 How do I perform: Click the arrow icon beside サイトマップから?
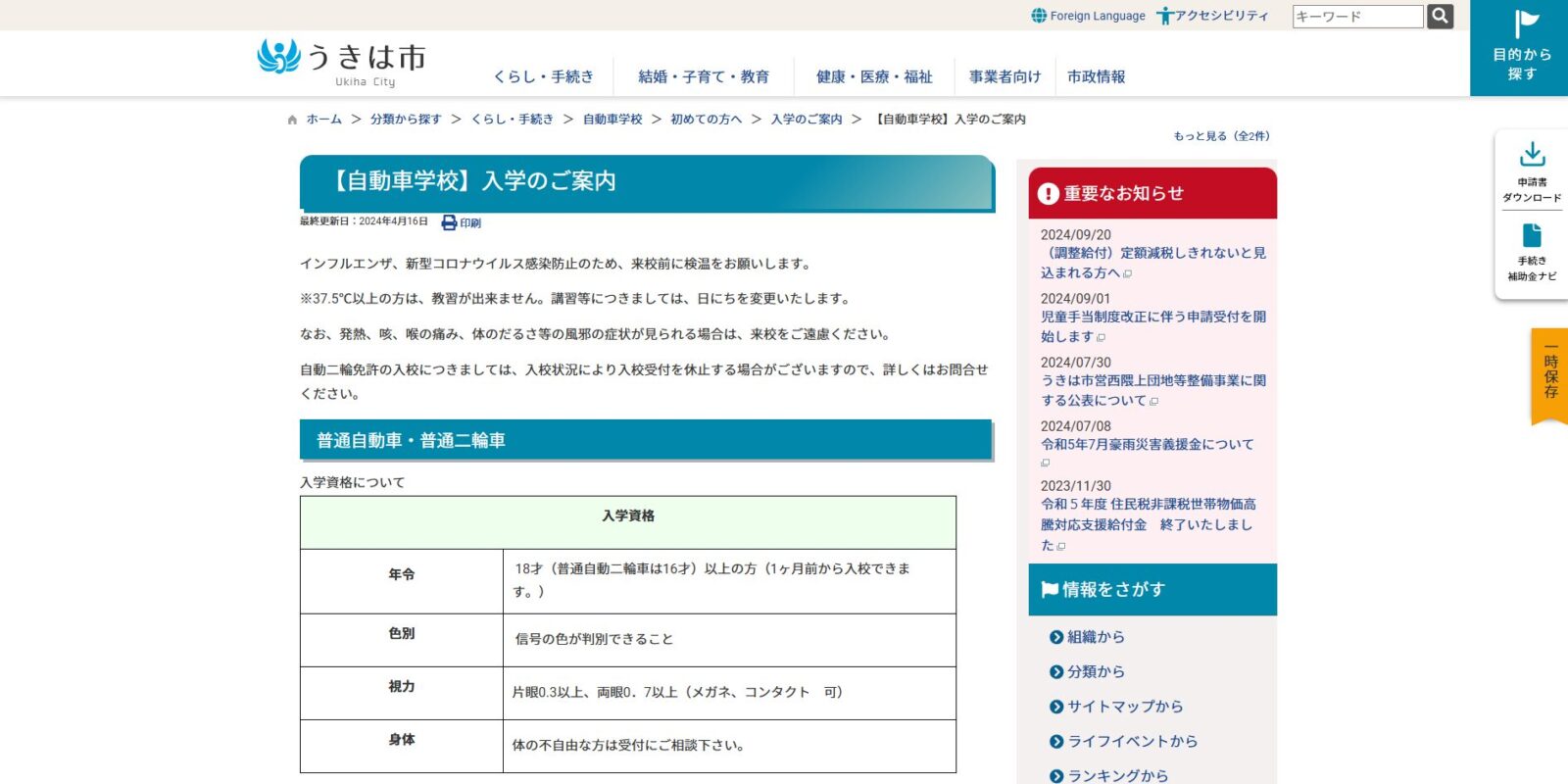click(1056, 707)
